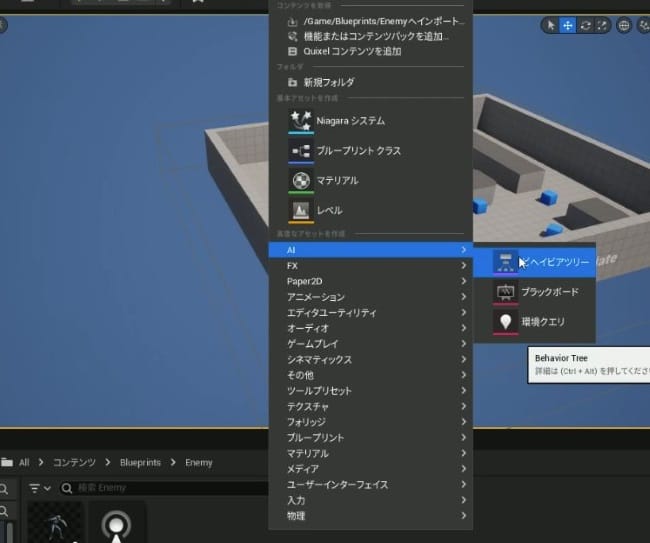This screenshot has height=543, width=650.
Task: Open the ユーザーインターフェイス menu entry
Action: [x=371, y=485]
